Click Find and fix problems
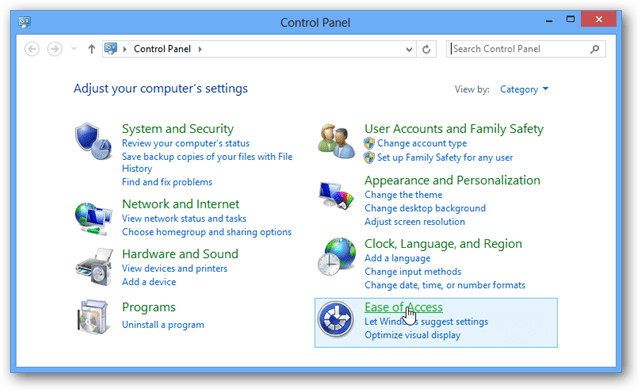The image size is (640, 391). click(x=167, y=182)
